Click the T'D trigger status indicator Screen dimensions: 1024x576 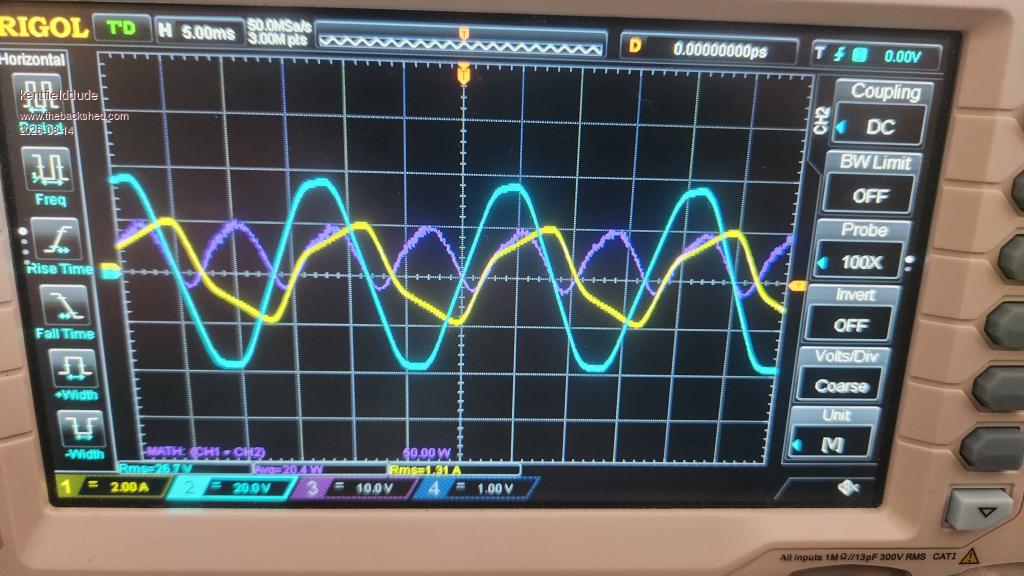[x=121, y=28]
